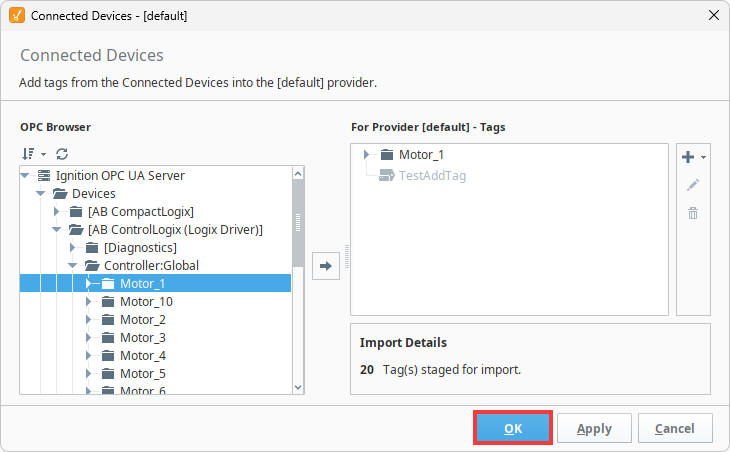Select the Motor_10 tree item

coord(146,302)
